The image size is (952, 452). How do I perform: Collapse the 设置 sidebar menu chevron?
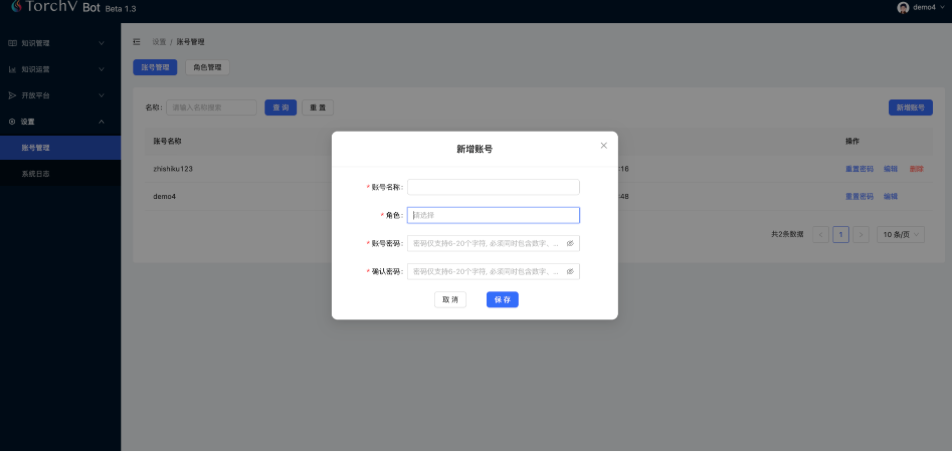(101, 121)
